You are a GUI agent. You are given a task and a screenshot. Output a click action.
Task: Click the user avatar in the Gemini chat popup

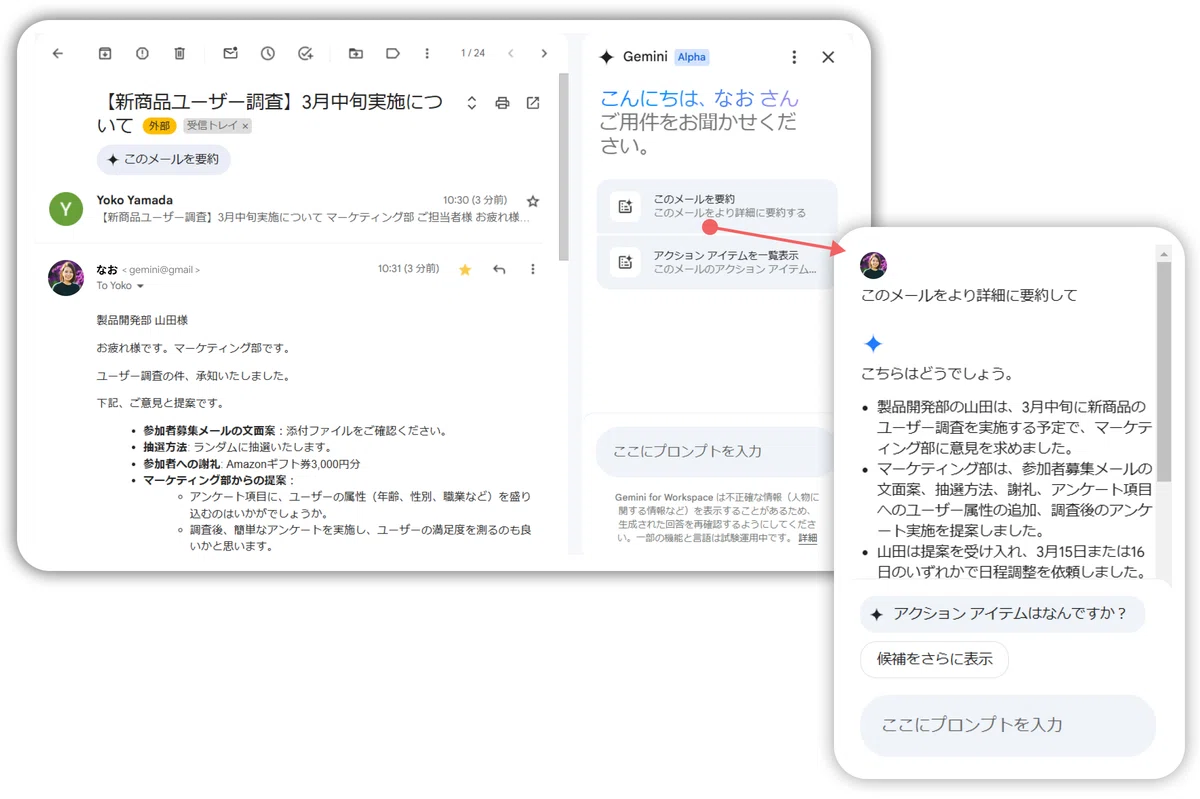tap(873, 265)
